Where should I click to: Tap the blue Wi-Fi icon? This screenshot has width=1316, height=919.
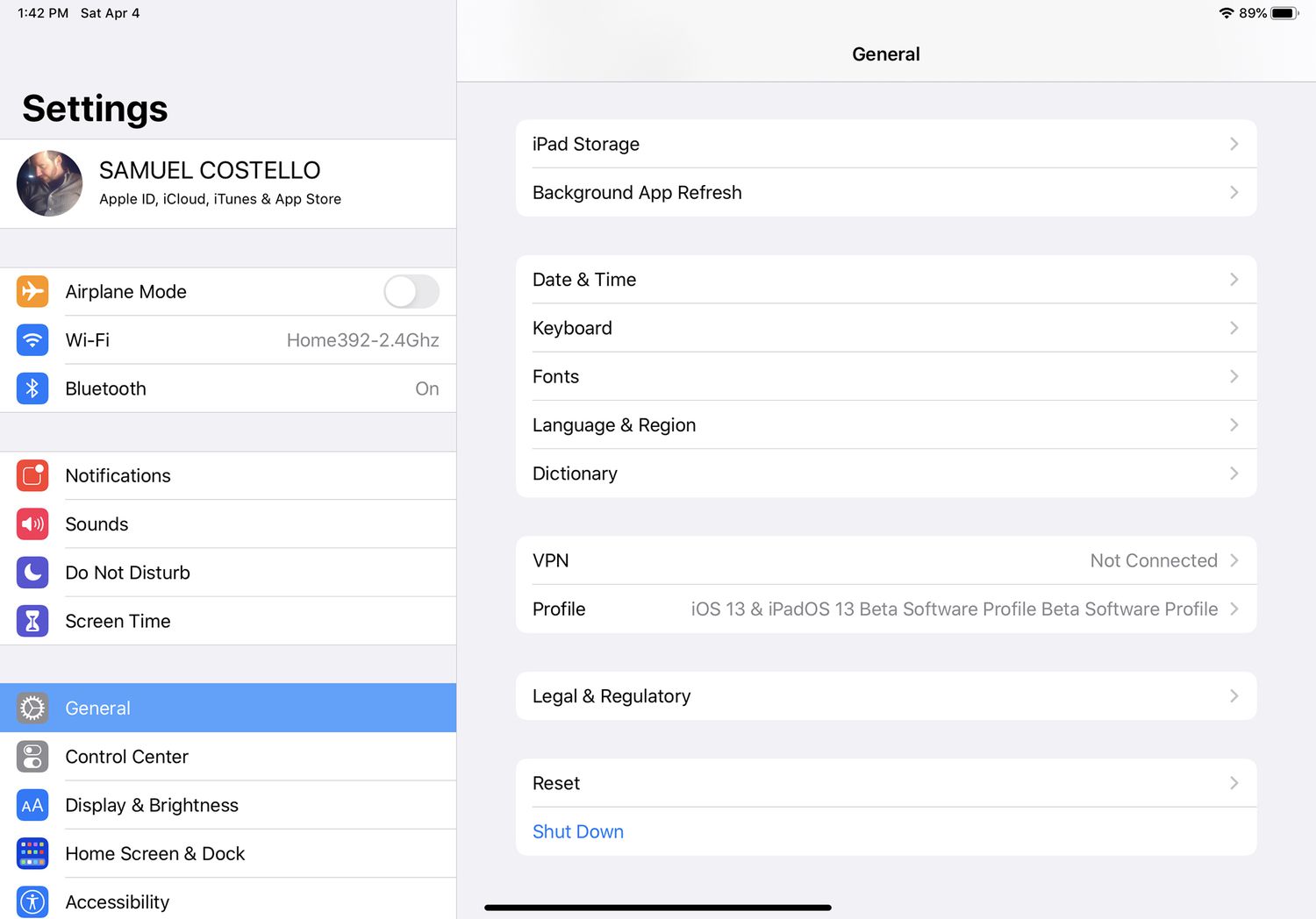click(32, 340)
